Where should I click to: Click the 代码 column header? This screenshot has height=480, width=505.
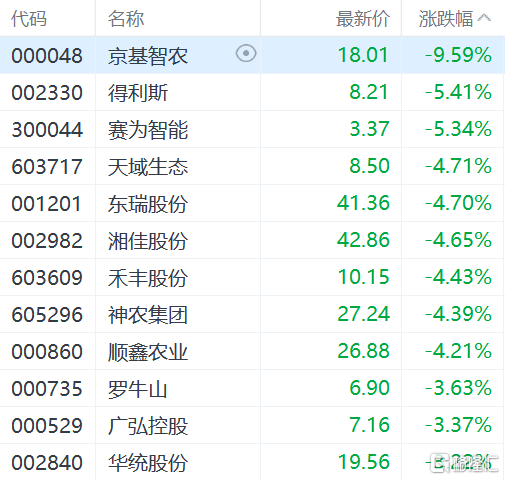(x=29, y=18)
